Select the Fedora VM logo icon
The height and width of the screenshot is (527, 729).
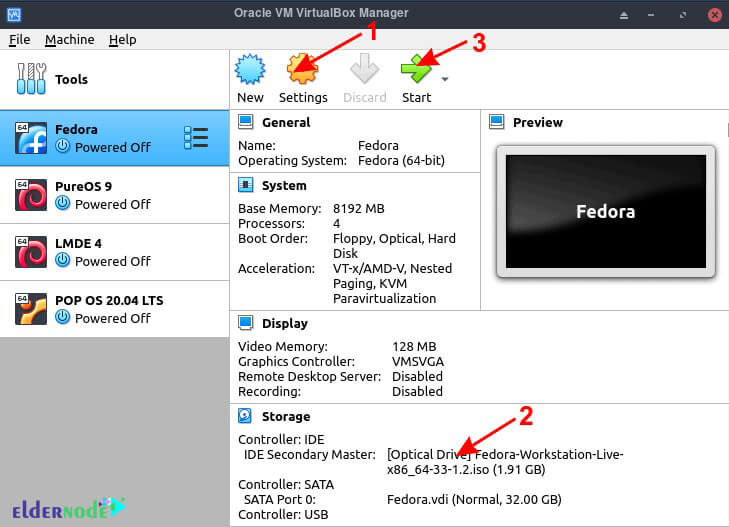tap(31, 138)
